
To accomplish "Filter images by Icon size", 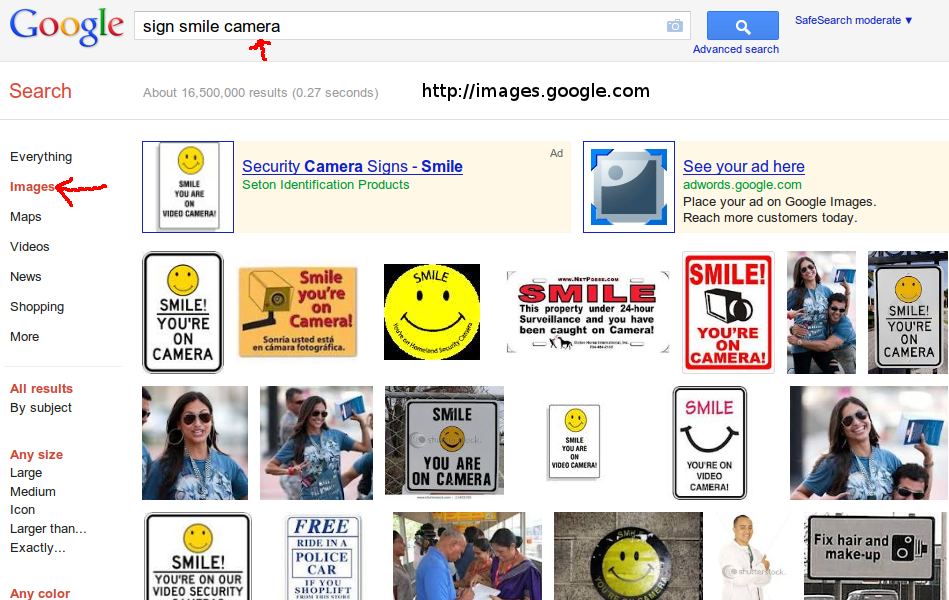I will 22,510.
